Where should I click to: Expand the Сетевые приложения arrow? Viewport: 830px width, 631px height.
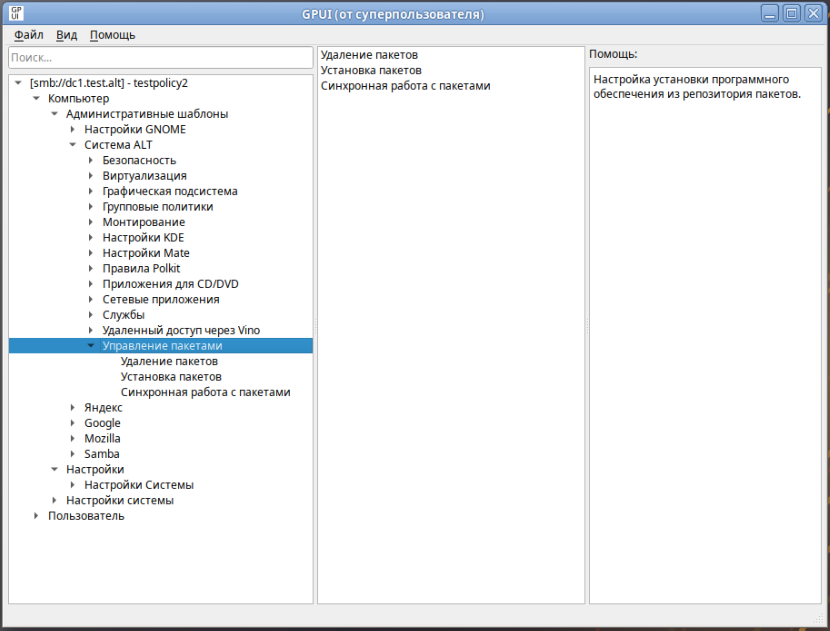coord(91,300)
